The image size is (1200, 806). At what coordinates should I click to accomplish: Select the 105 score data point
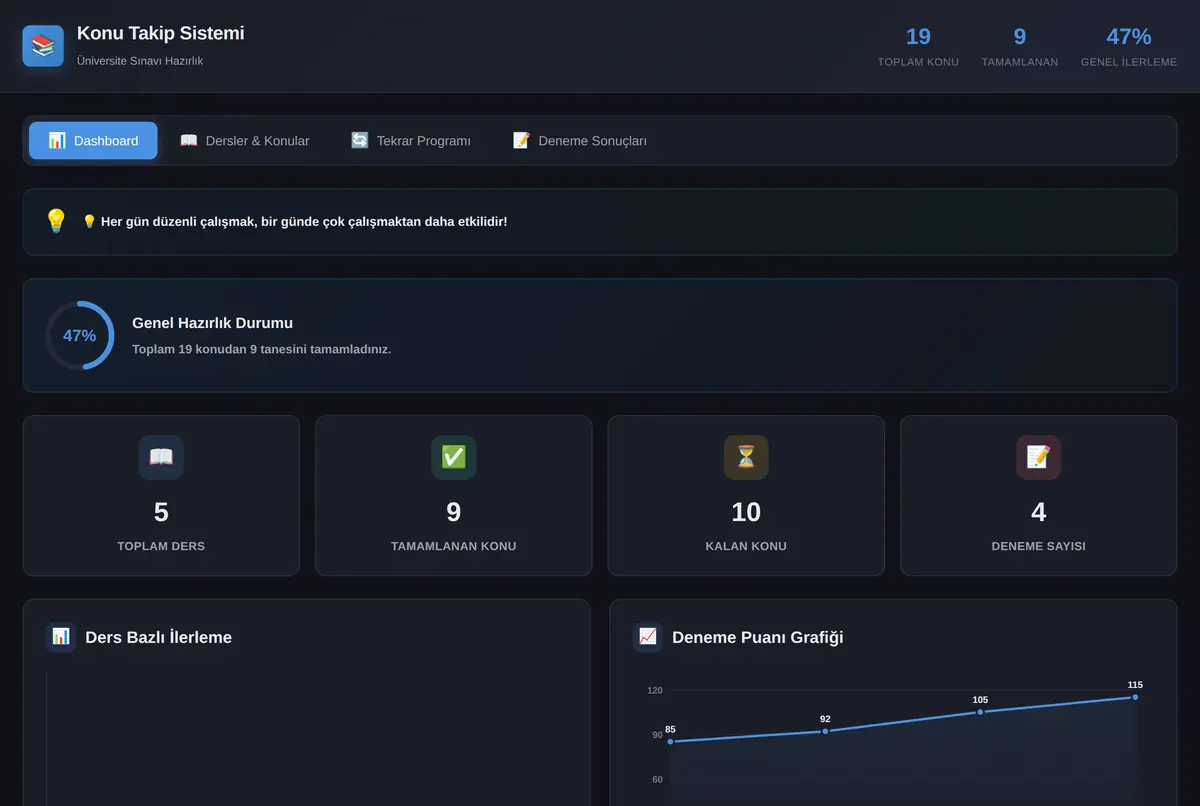pyautogui.click(x=980, y=712)
